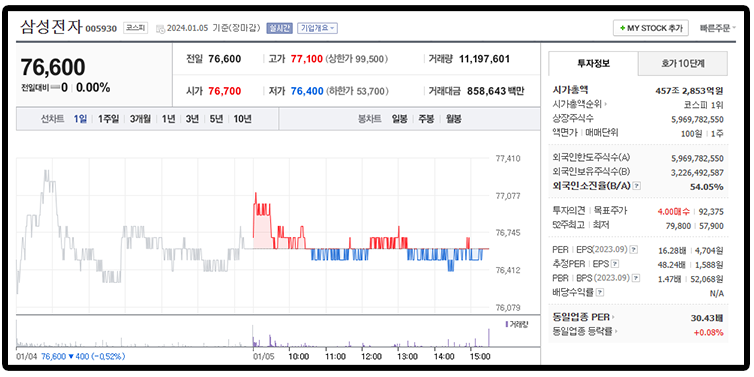Click the 코스피 market badge
The width and height of the screenshot is (754, 377).
(x=136, y=28)
